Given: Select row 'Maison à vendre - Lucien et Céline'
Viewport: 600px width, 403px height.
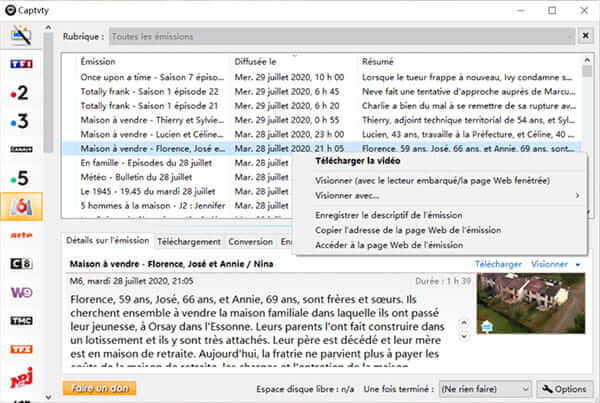Looking at the screenshot, I should point(321,134).
